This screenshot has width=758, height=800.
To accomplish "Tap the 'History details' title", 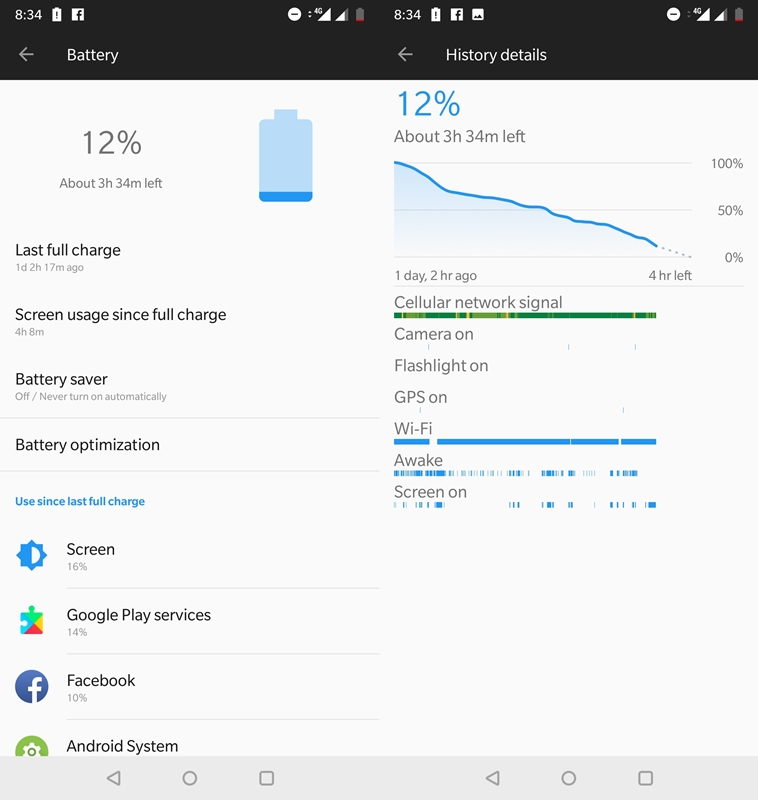I will 496,55.
